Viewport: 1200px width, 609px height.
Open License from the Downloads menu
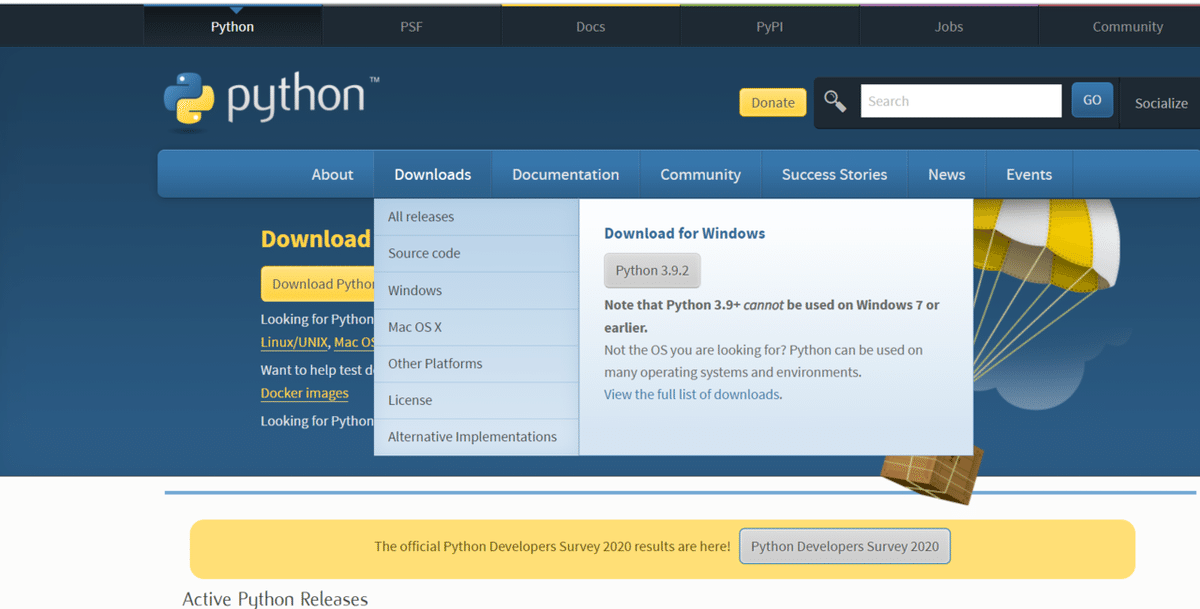(x=477, y=400)
